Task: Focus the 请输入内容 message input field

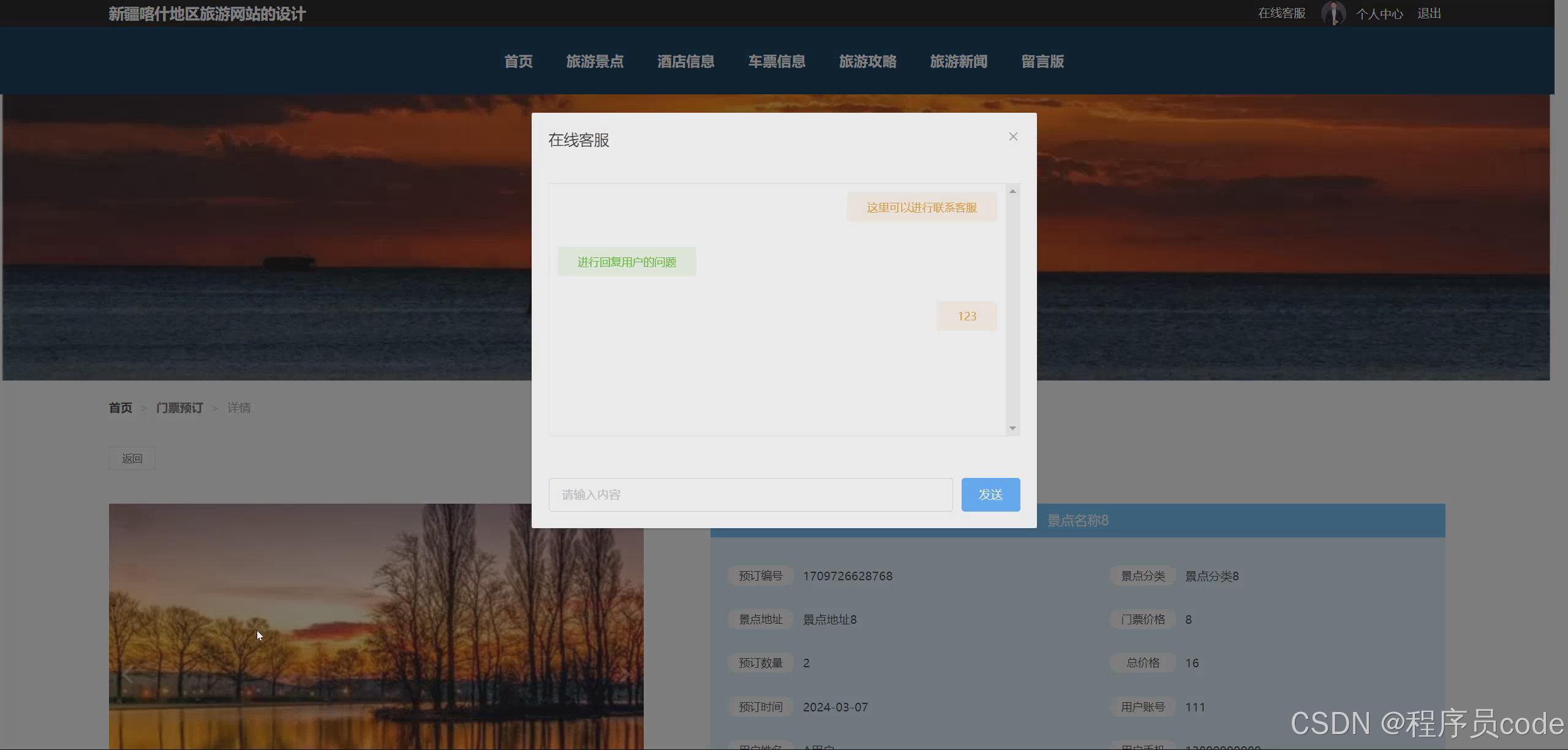Action: tap(750, 494)
